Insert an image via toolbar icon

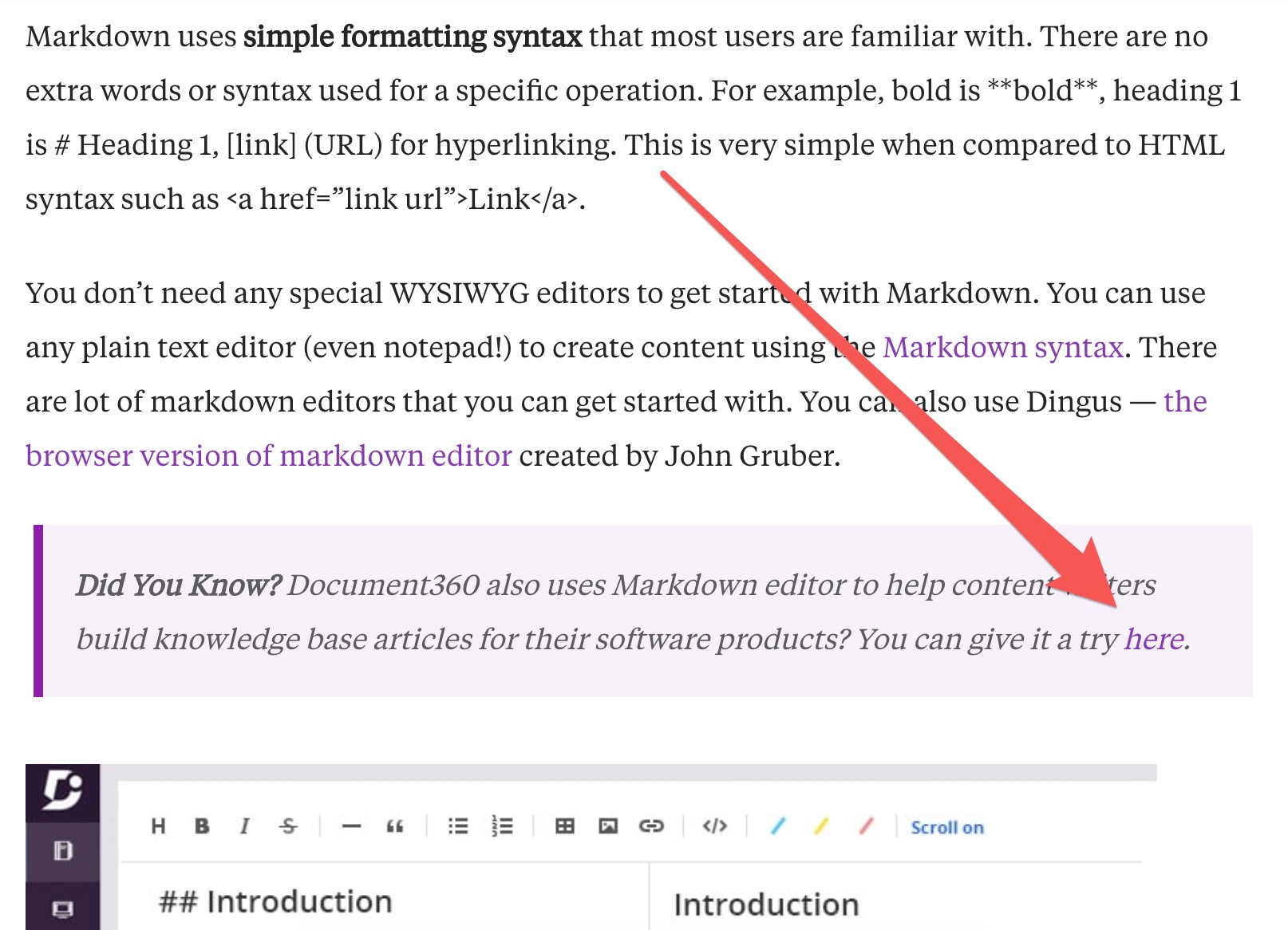[x=608, y=826]
